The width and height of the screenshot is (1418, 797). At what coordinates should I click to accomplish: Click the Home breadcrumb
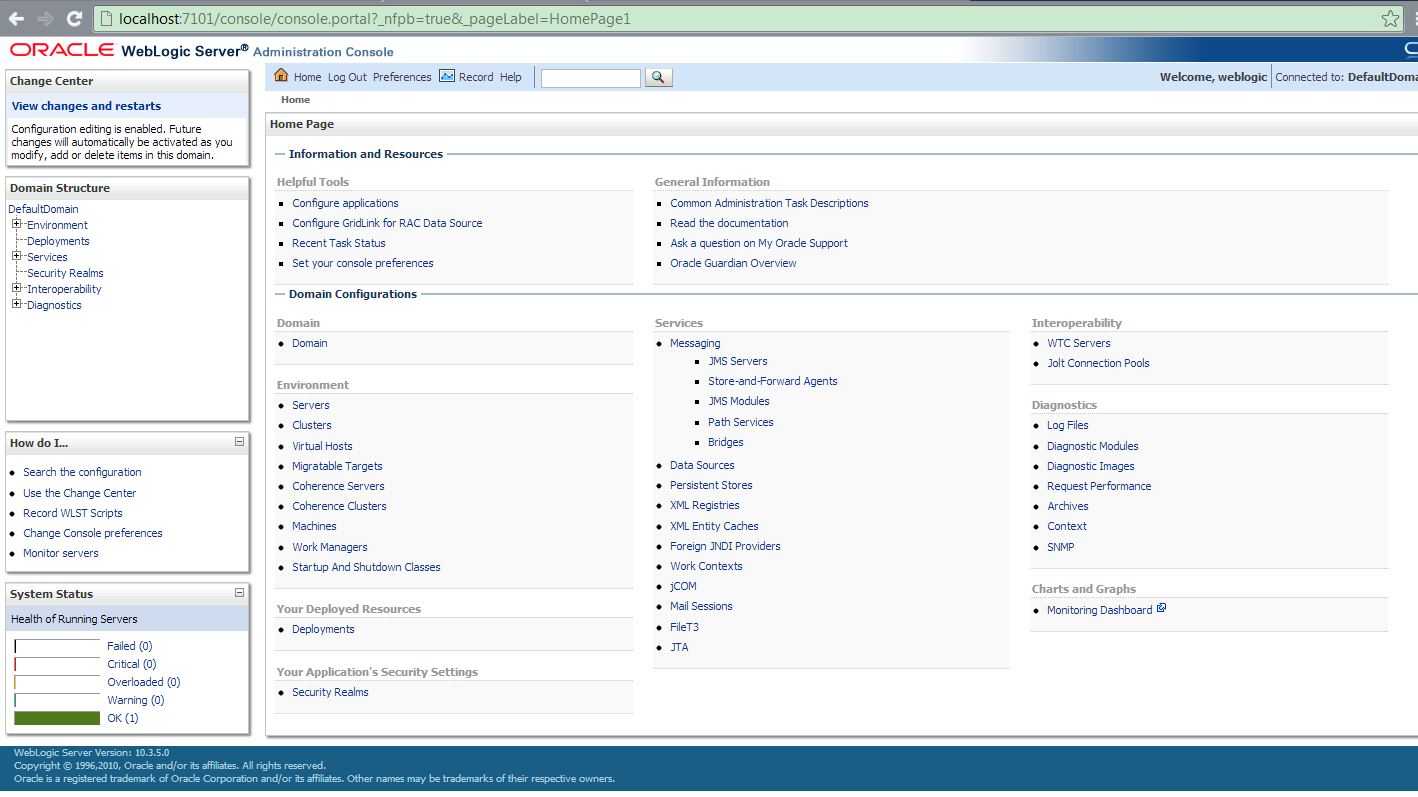click(295, 100)
